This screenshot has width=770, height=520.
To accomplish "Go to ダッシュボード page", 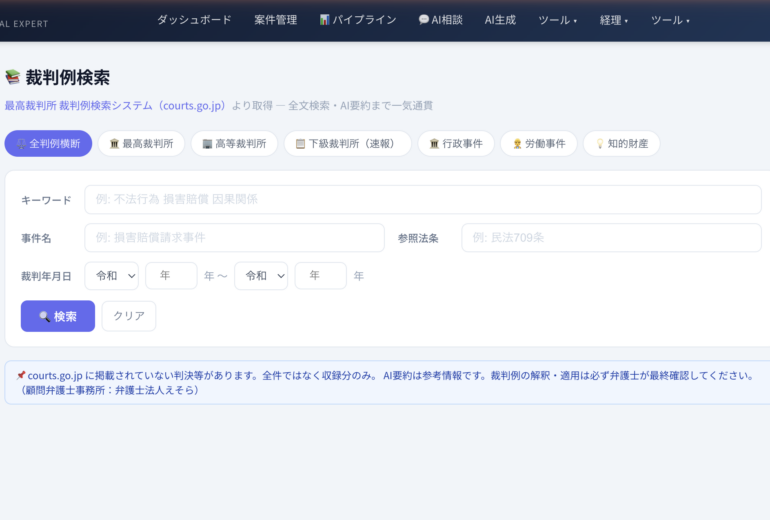I will (194, 20).
